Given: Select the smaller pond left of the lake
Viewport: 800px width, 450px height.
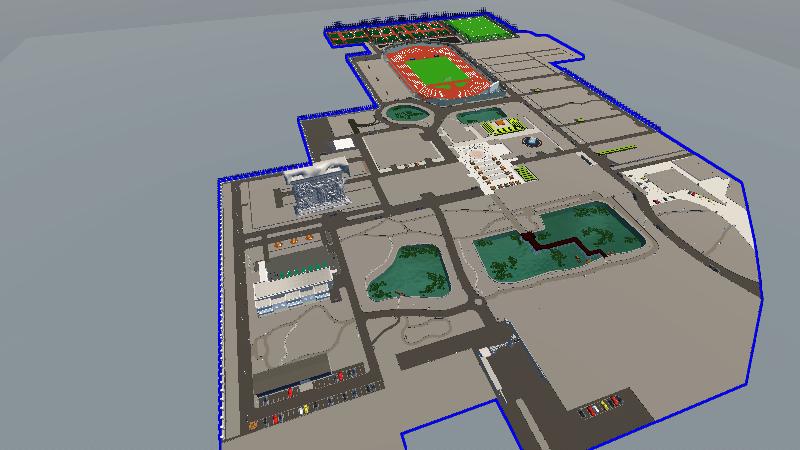Looking at the screenshot, I should pos(410,274).
